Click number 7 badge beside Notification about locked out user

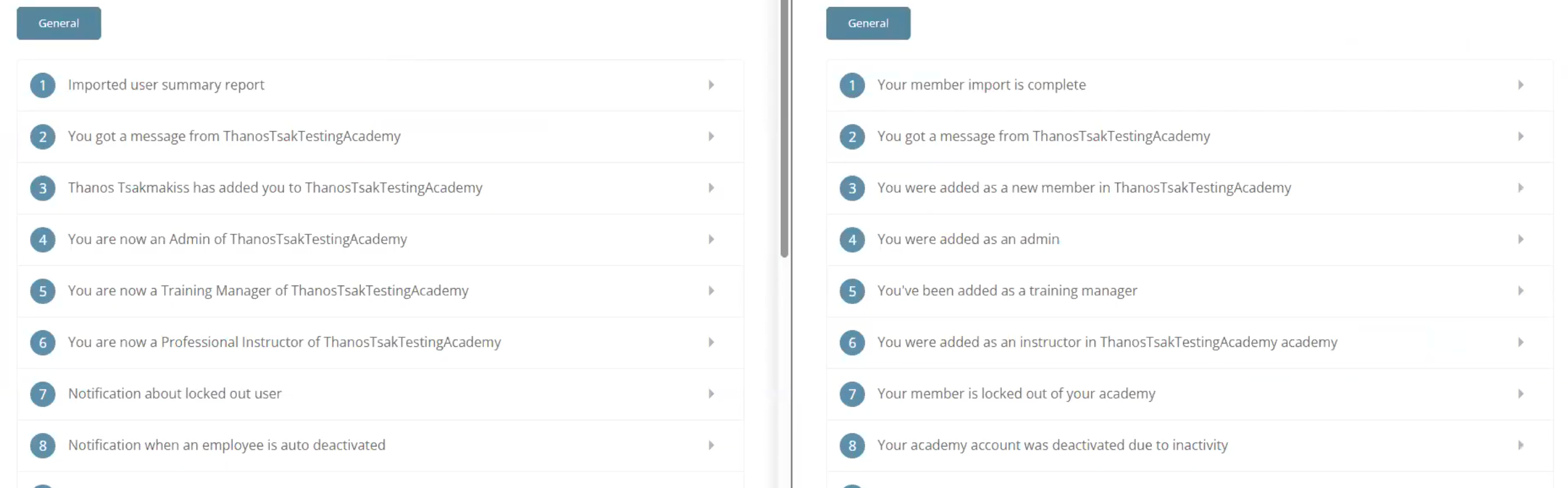click(43, 394)
